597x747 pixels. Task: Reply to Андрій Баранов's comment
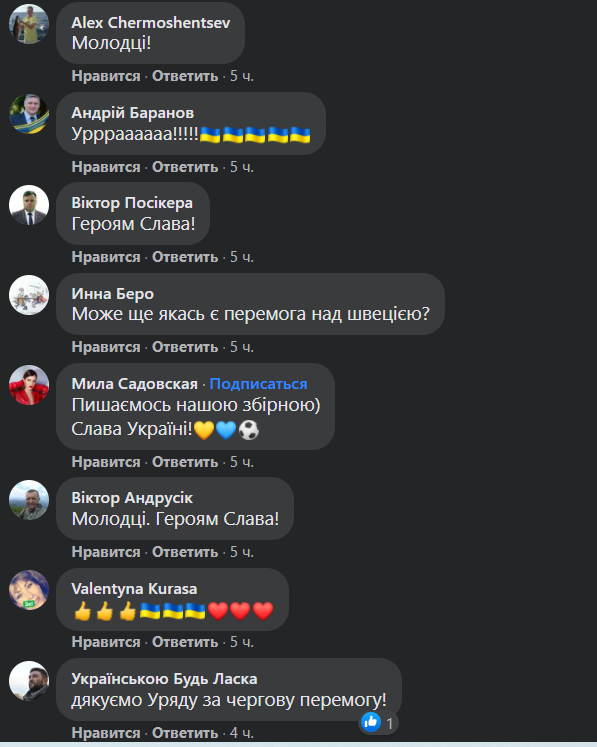[185, 167]
